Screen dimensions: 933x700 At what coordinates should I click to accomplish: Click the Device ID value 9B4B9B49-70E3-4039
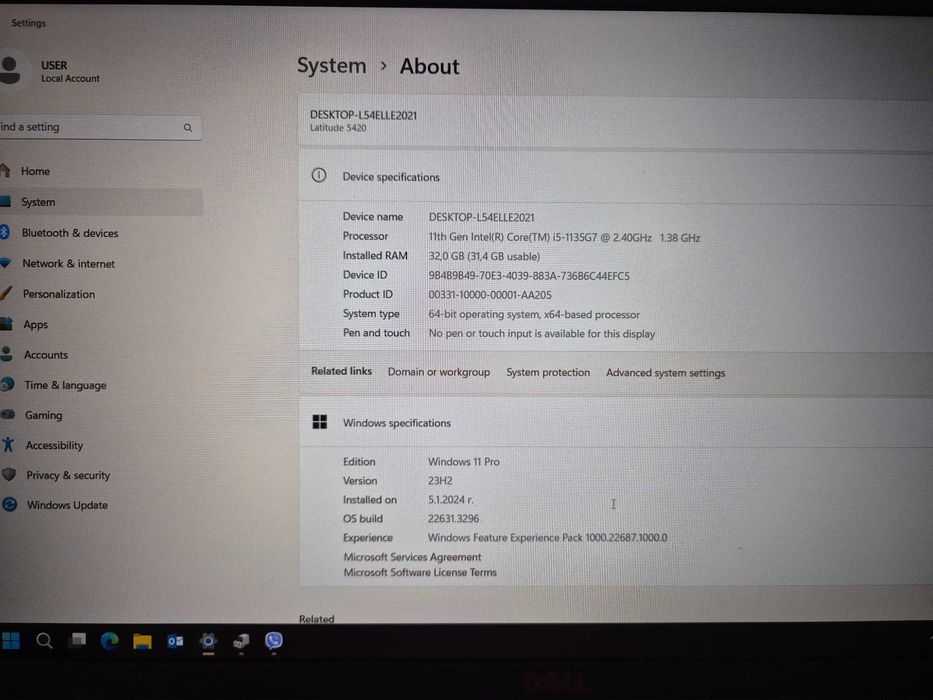click(529, 276)
